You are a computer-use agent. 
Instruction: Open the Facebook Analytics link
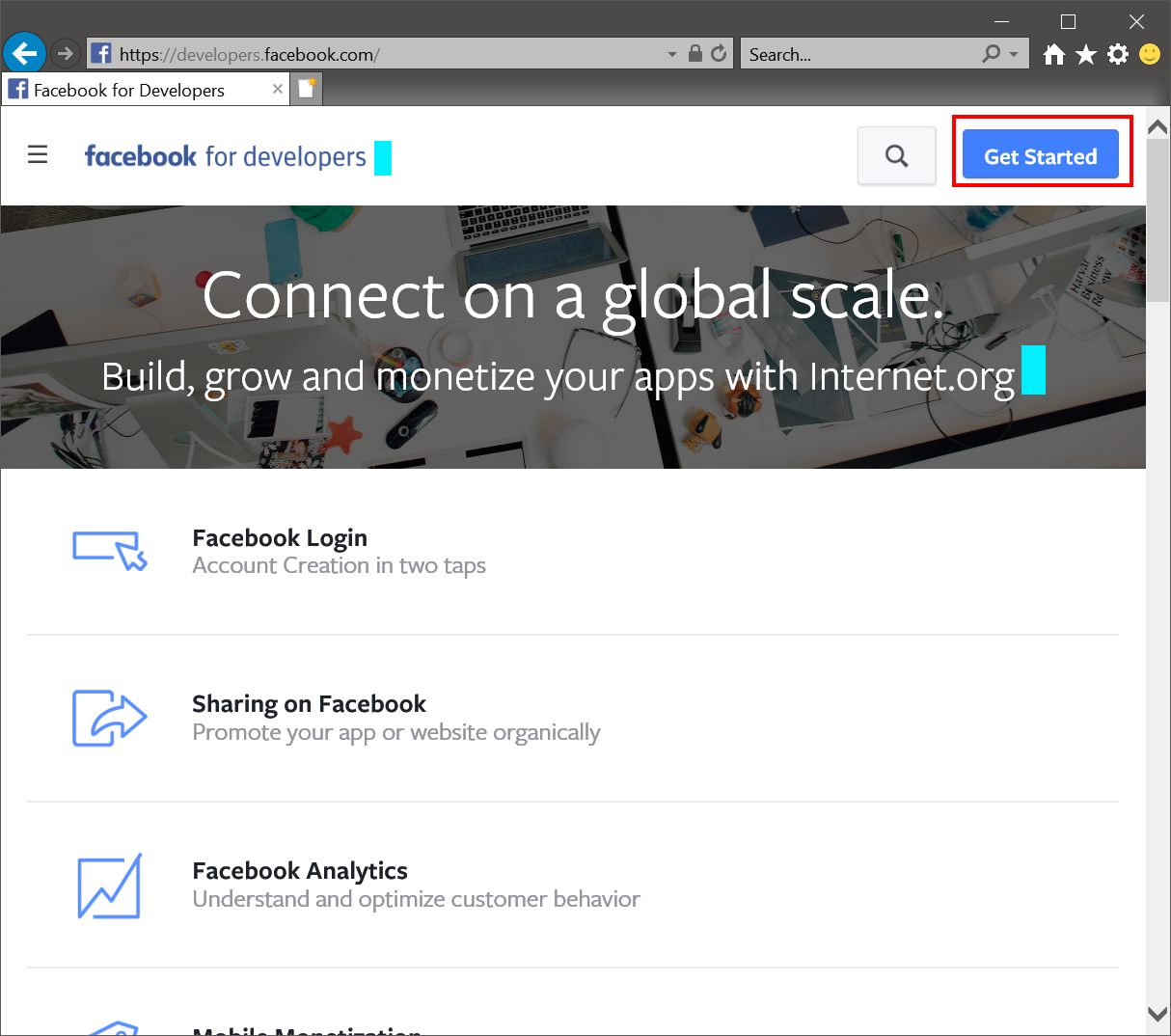[x=300, y=871]
